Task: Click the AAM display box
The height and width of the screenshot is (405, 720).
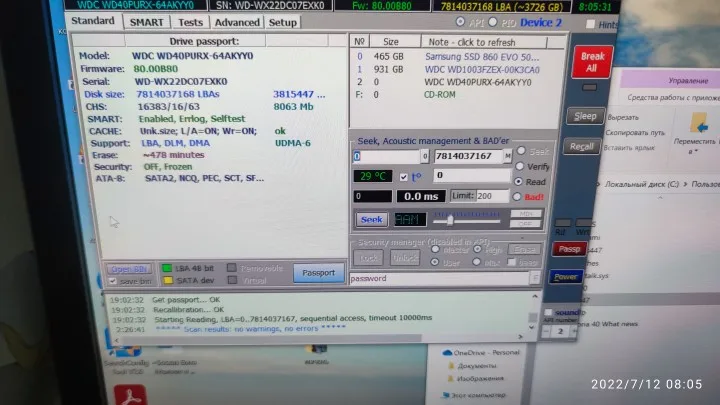Action: coord(410,219)
